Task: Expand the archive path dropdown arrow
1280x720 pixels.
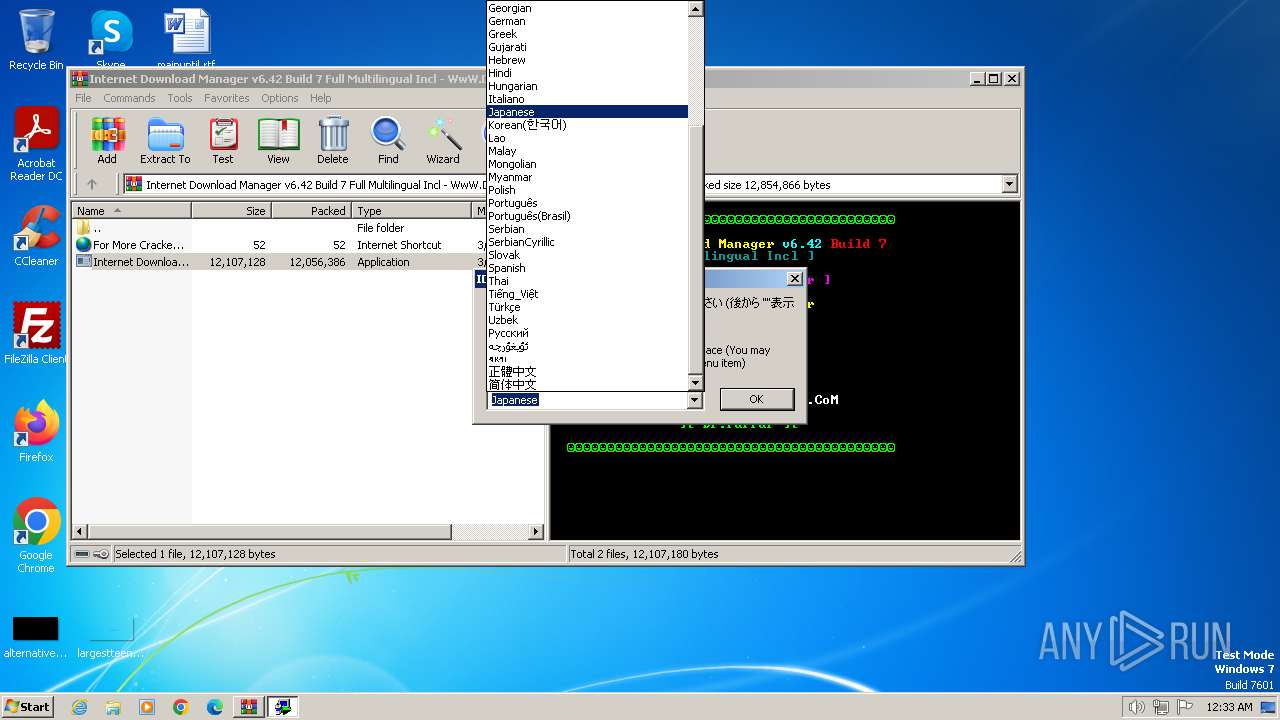Action: coord(1009,184)
